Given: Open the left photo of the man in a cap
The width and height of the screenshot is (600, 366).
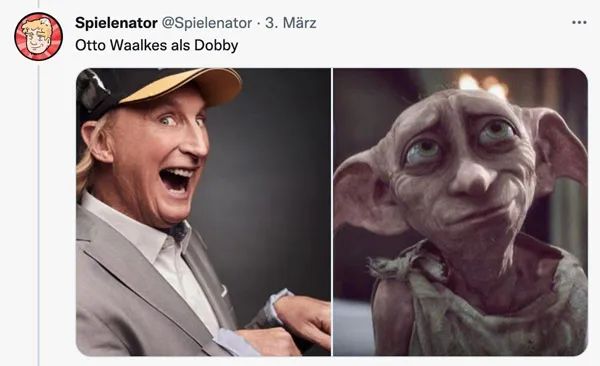Looking at the screenshot, I should [x=203, y=212].
